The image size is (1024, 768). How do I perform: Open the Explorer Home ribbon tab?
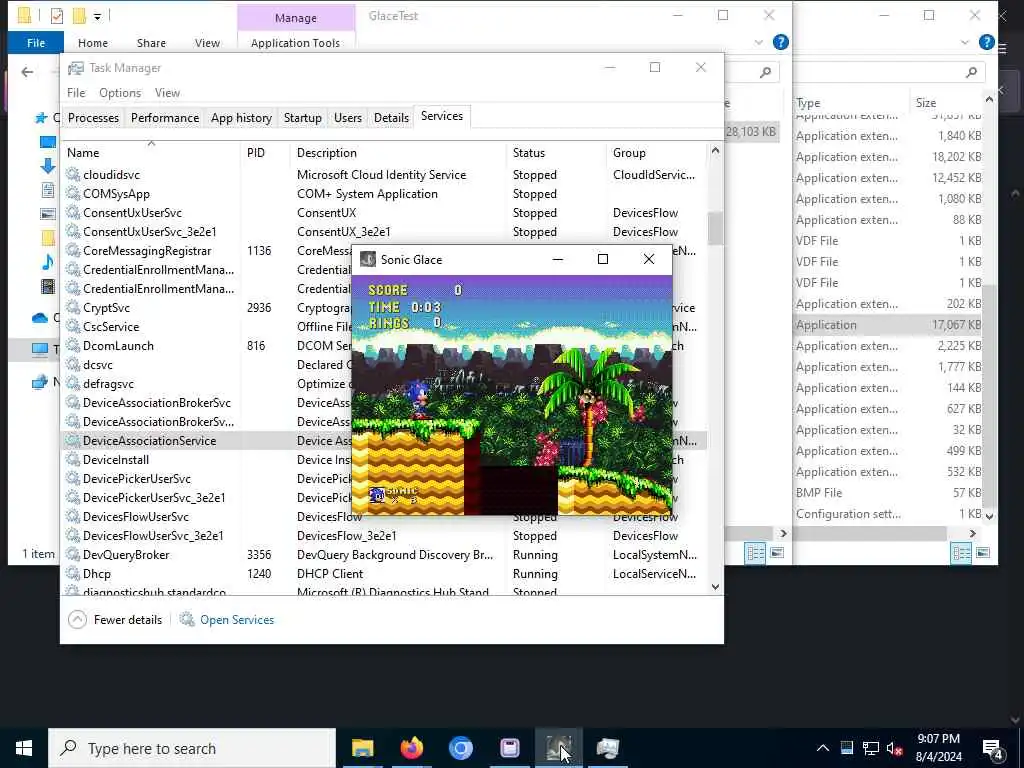point(93,42)
